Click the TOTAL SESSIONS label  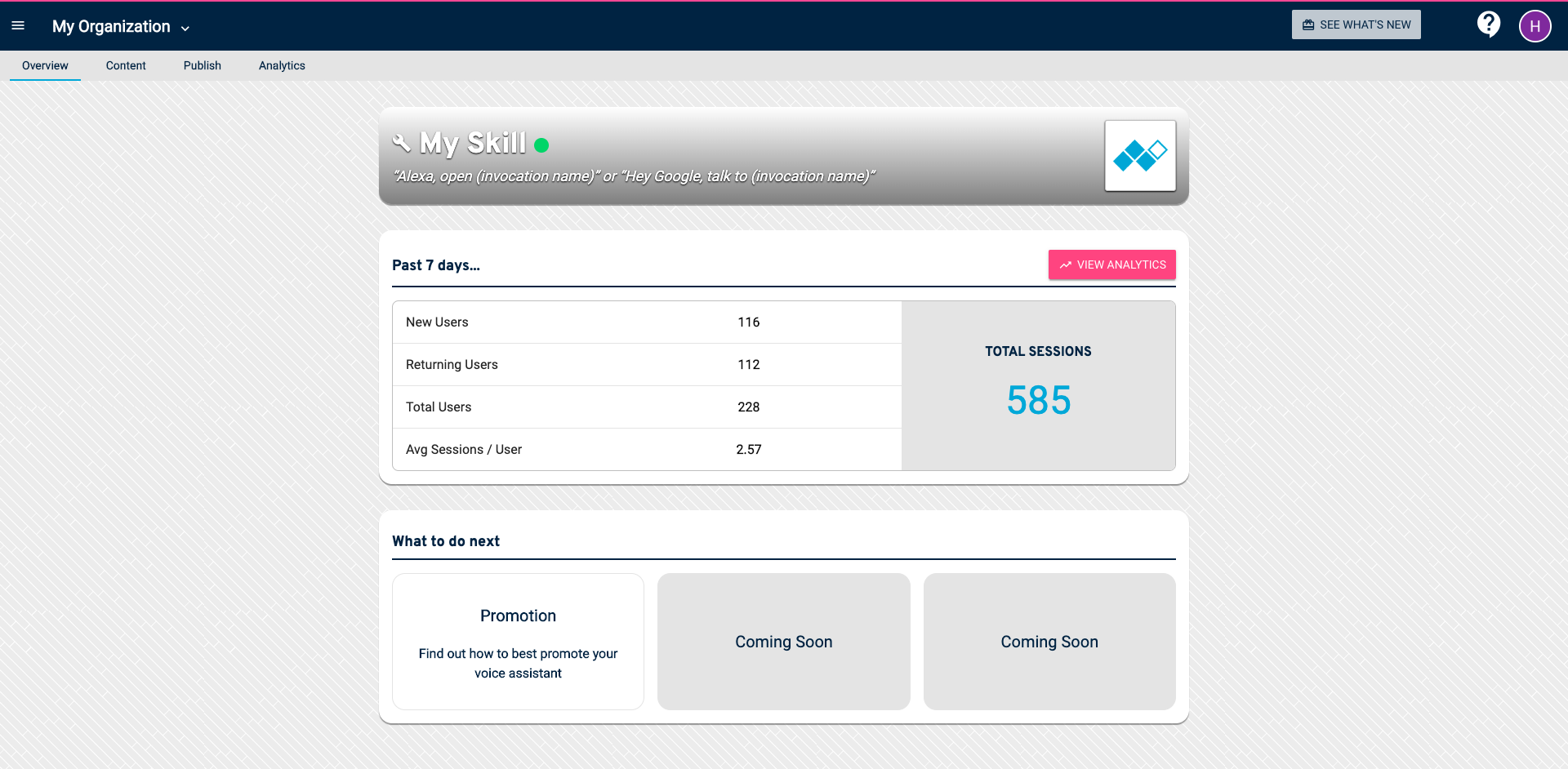pos(1038,351)
